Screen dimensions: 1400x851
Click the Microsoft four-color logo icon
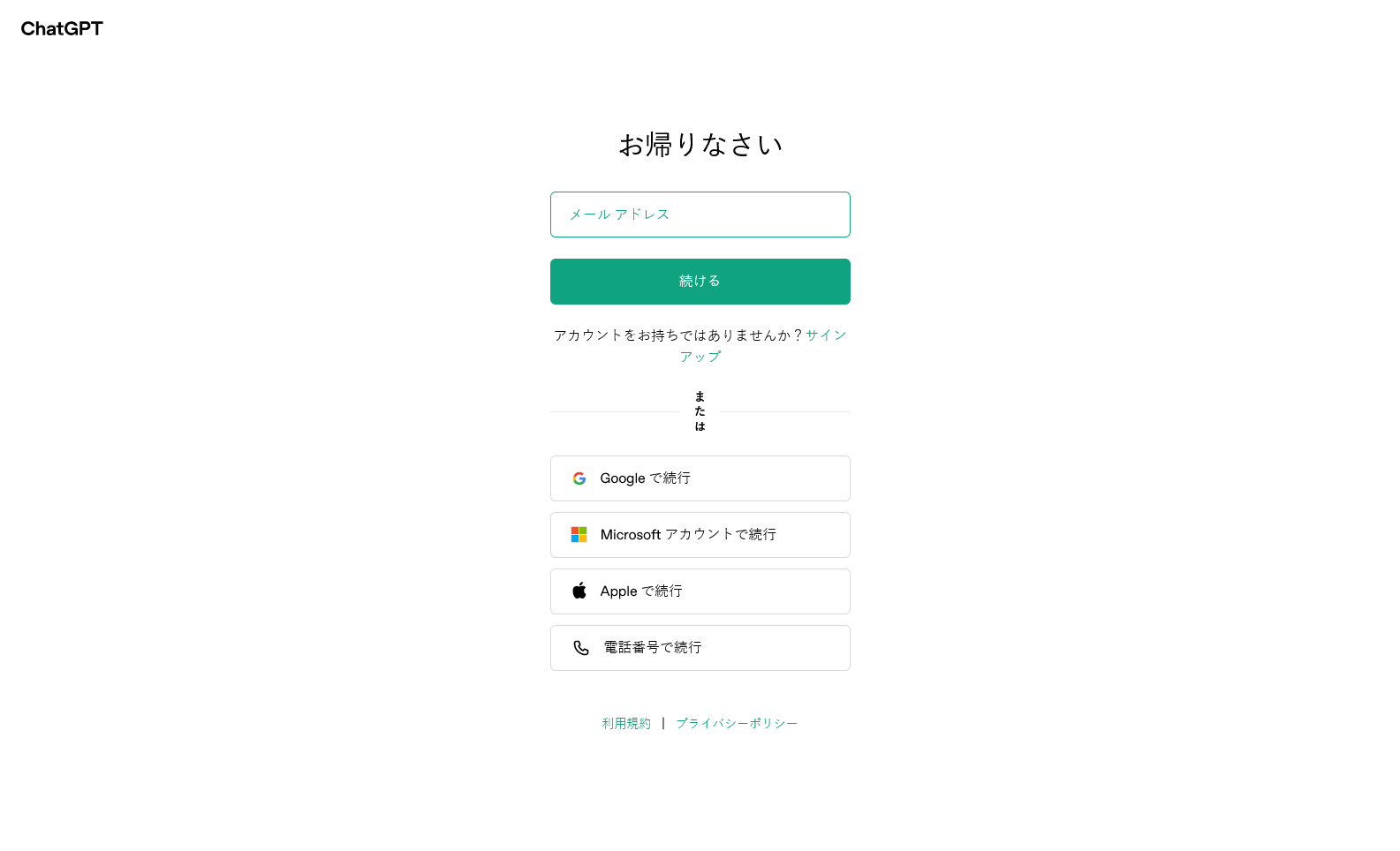coord(579,535)
